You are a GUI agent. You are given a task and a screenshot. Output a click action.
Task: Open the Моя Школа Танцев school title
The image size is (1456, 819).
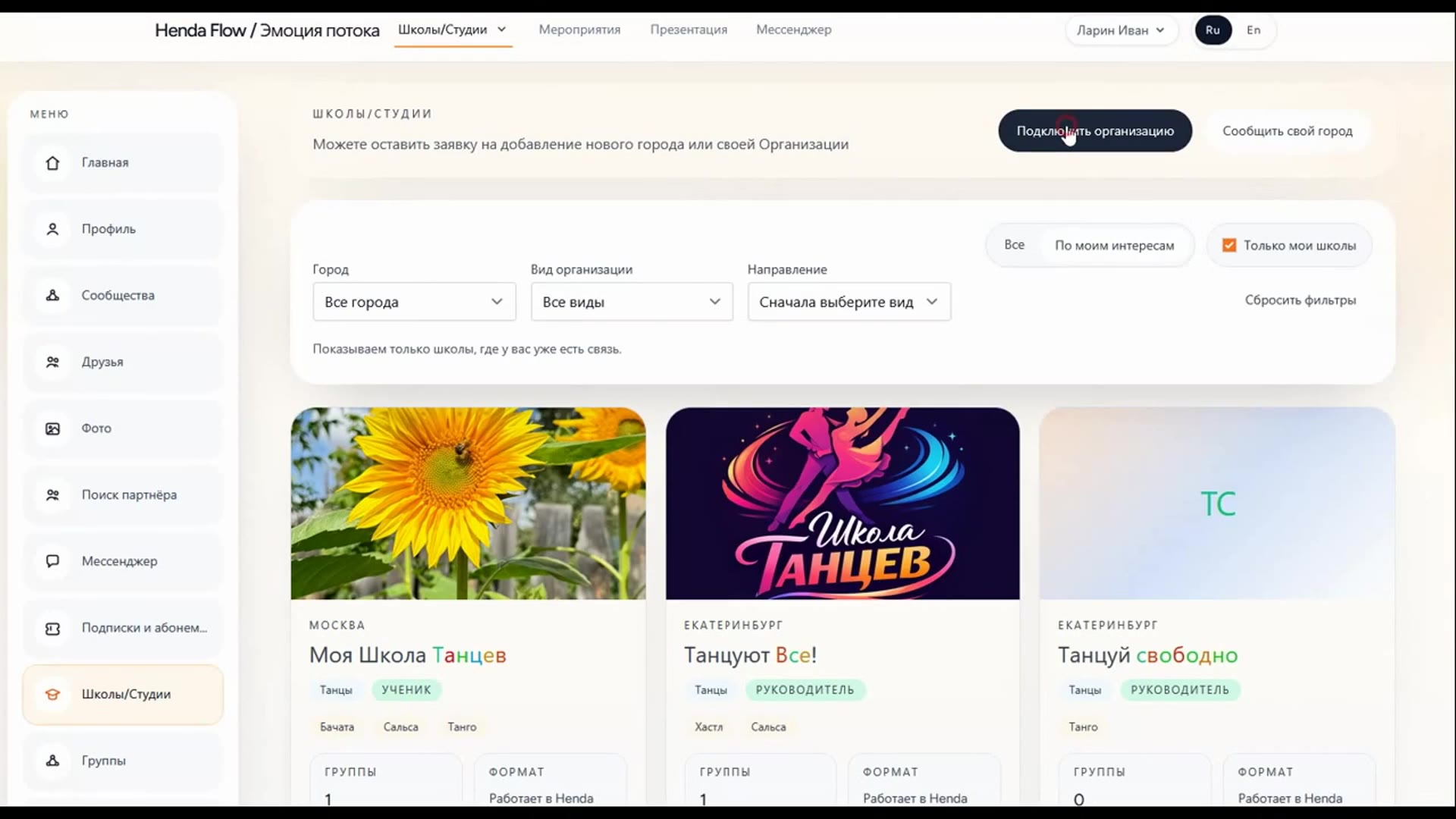[x=407, y=655]
